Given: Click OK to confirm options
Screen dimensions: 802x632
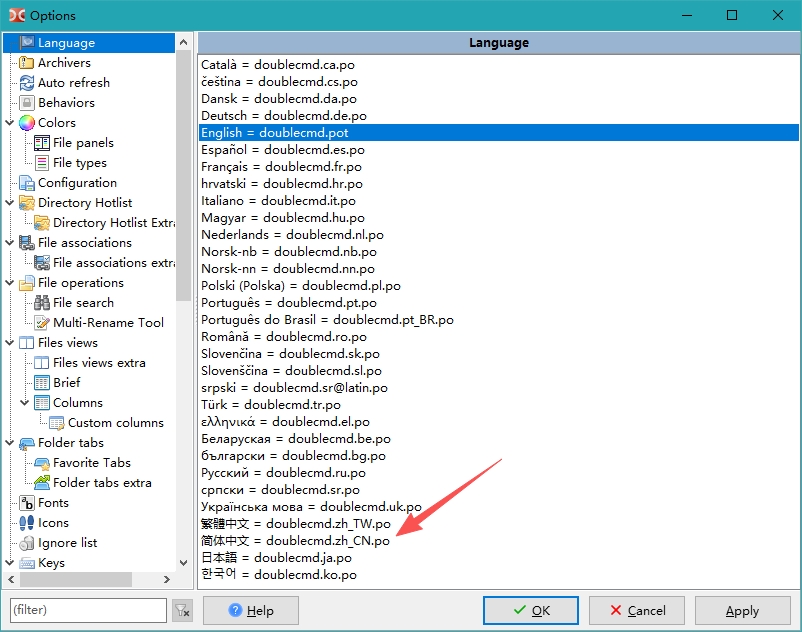Looking at the screenshot, I should (531, 611).
